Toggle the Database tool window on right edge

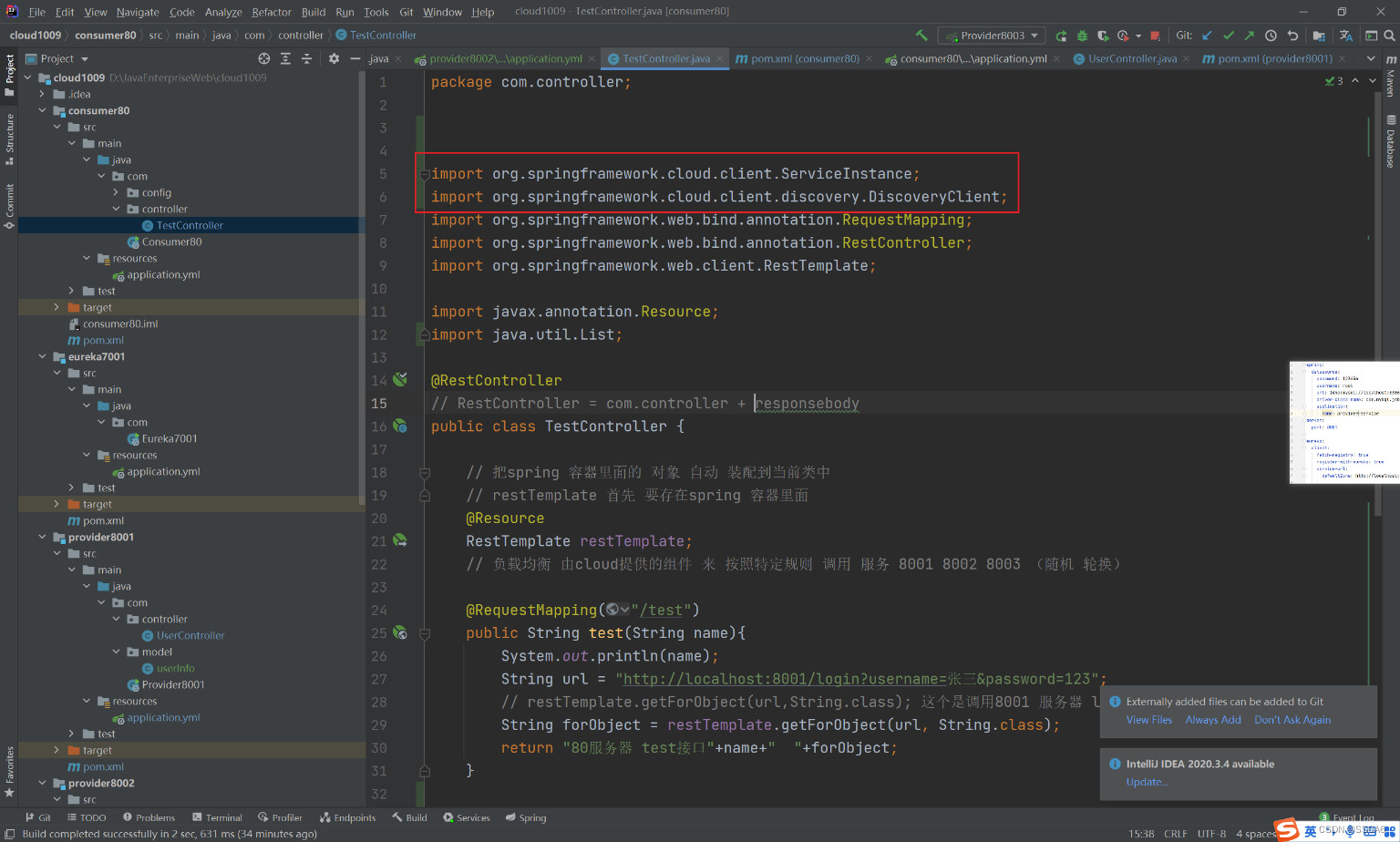point(1391,141)
